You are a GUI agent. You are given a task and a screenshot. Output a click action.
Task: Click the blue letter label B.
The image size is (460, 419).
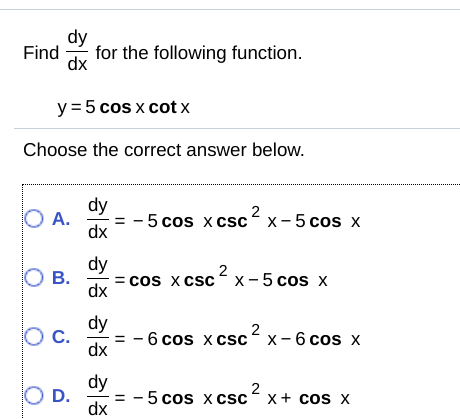[x=61, y=278]
